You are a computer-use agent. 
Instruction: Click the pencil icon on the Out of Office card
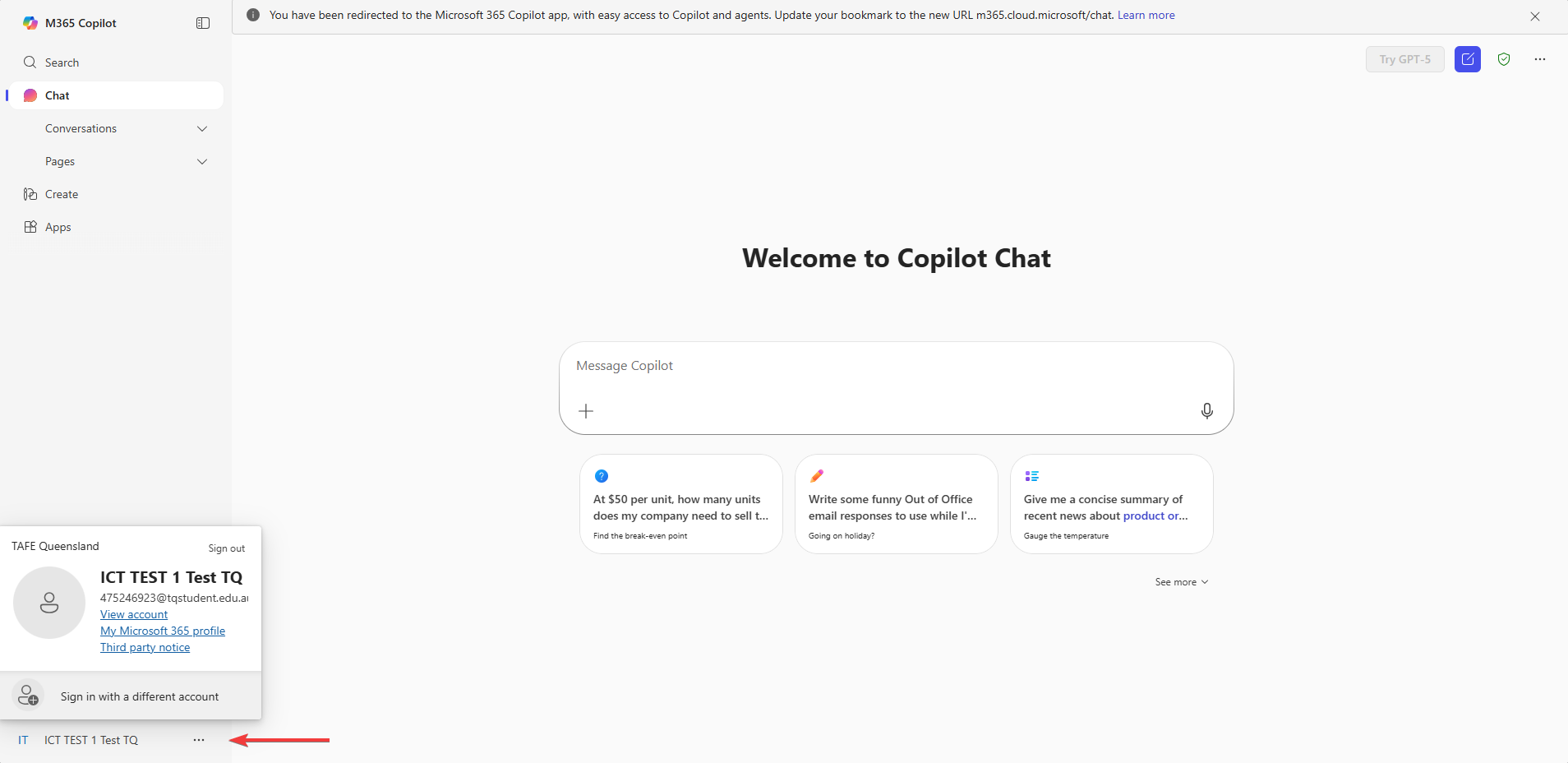click(817, 476)
